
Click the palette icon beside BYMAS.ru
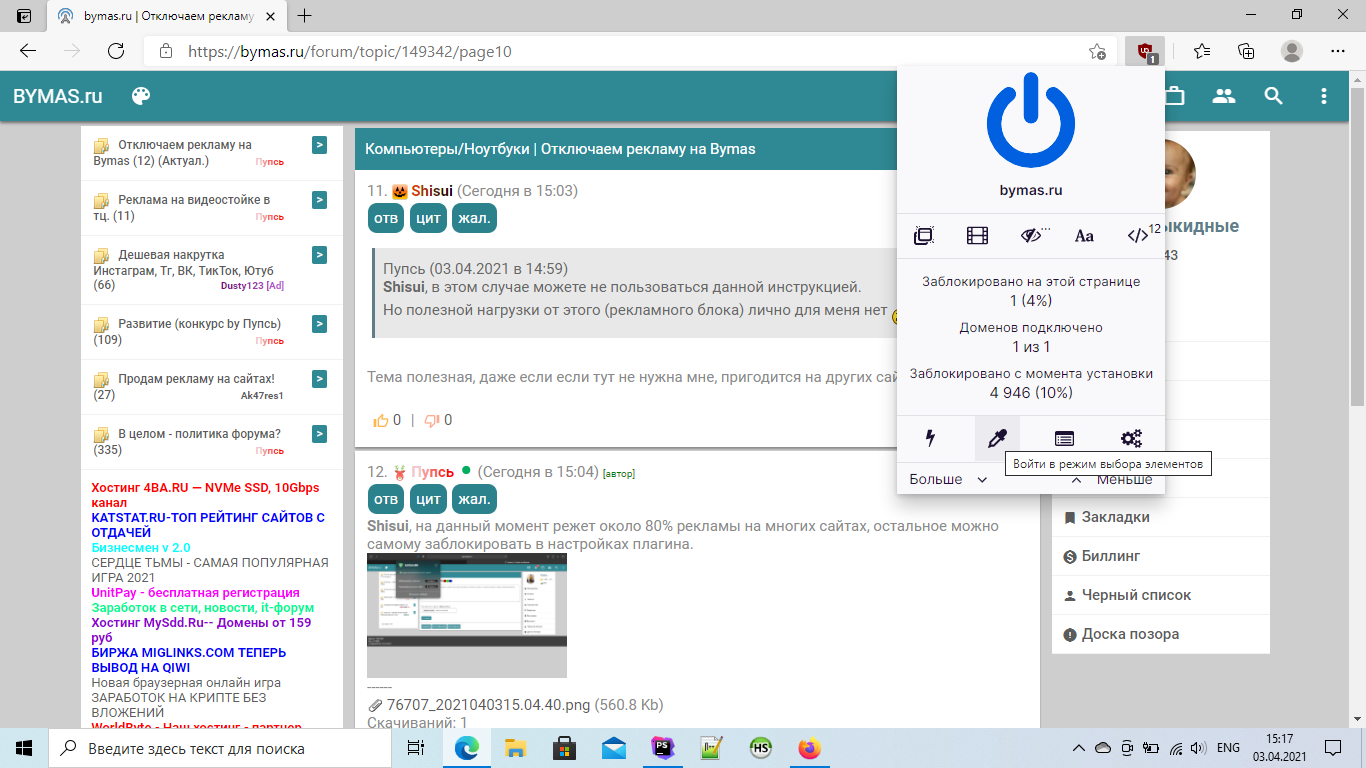(x=141, y=96)
